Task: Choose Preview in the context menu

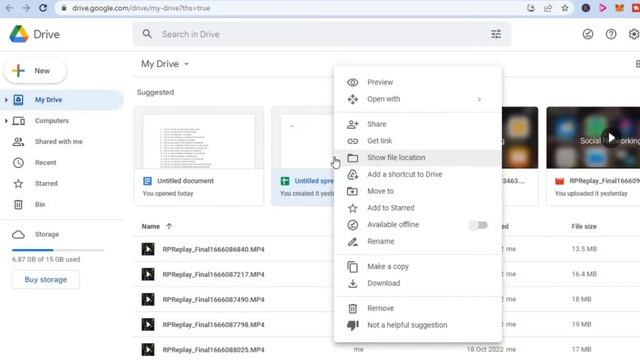Action: click(x=418, y=82)
